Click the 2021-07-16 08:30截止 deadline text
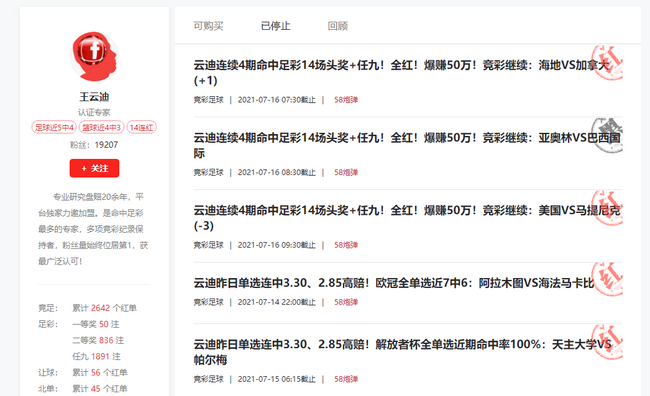This screenshot has height=396, width=650. coord(276,172)
